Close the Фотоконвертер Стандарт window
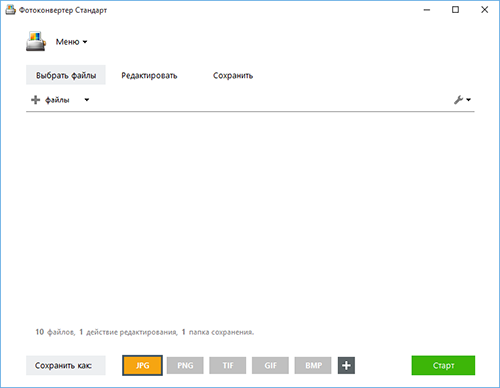500x388 pixels. click(x=485, y=10)
